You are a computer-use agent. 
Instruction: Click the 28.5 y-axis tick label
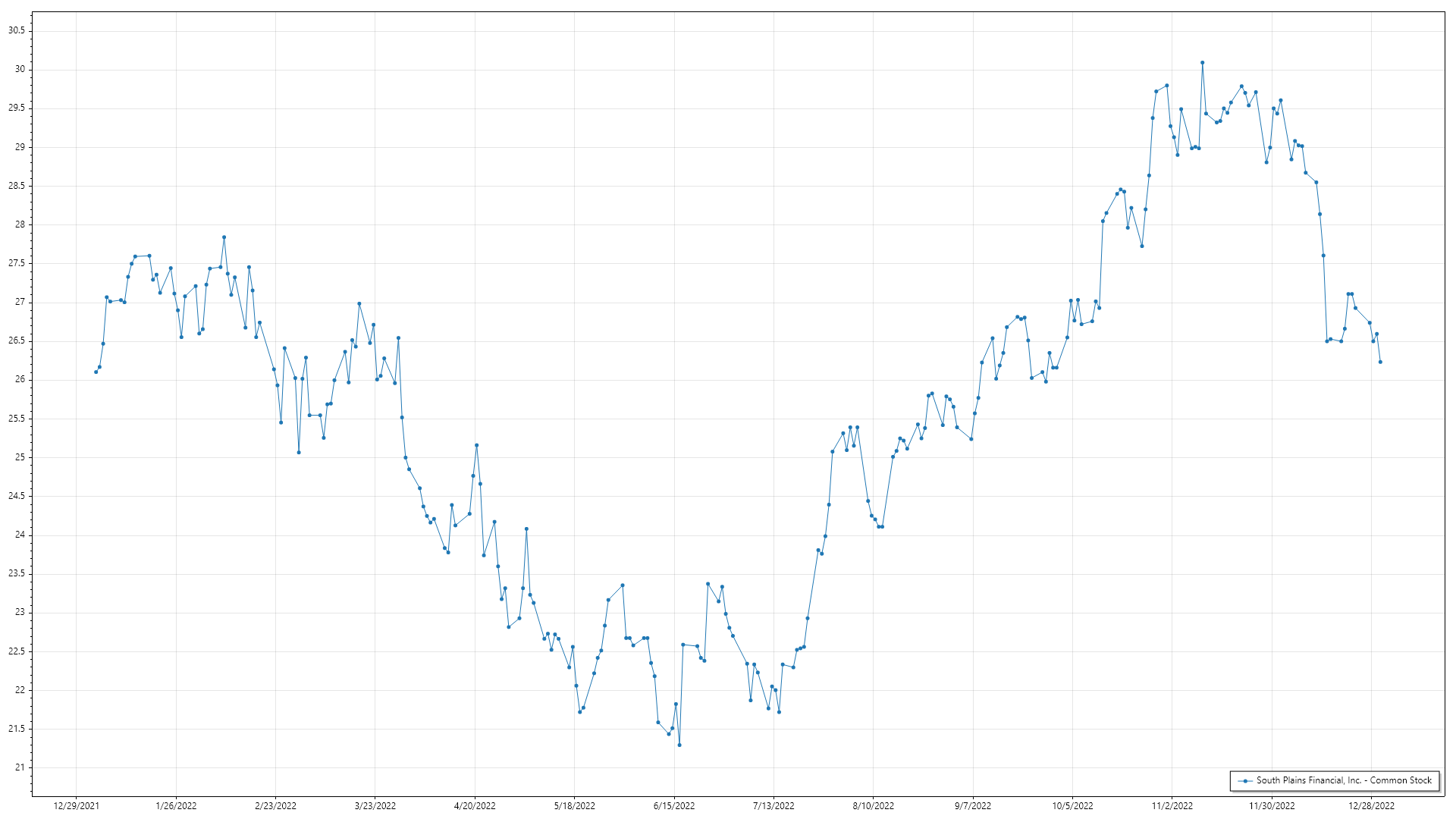[17, 186]
